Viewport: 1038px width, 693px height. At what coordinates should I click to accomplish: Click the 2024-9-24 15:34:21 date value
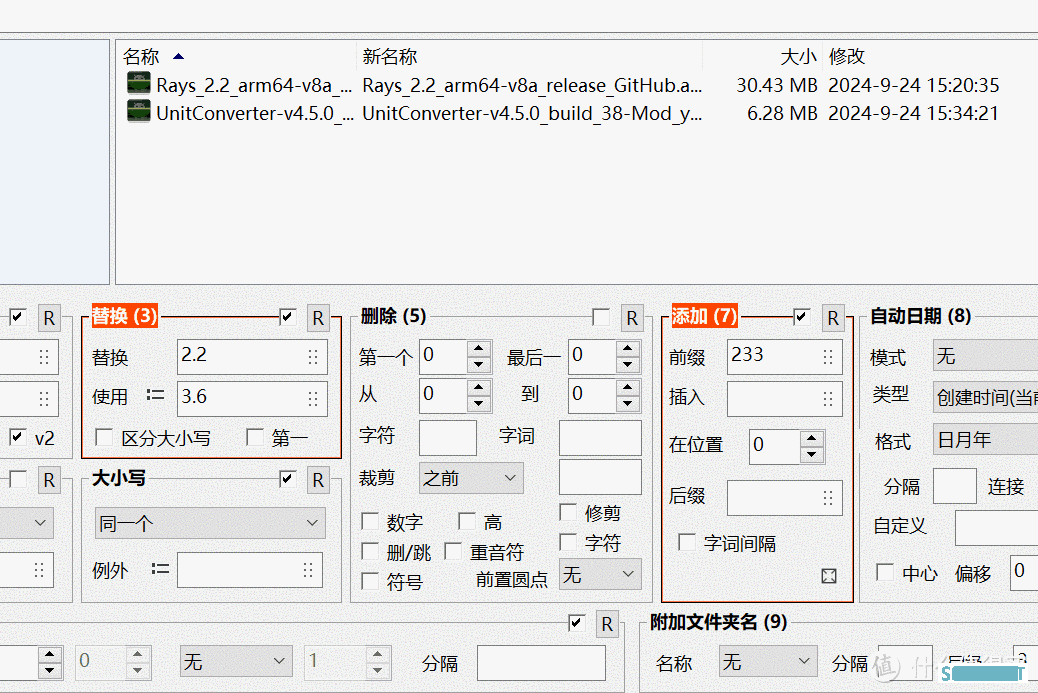pos(914,113)
